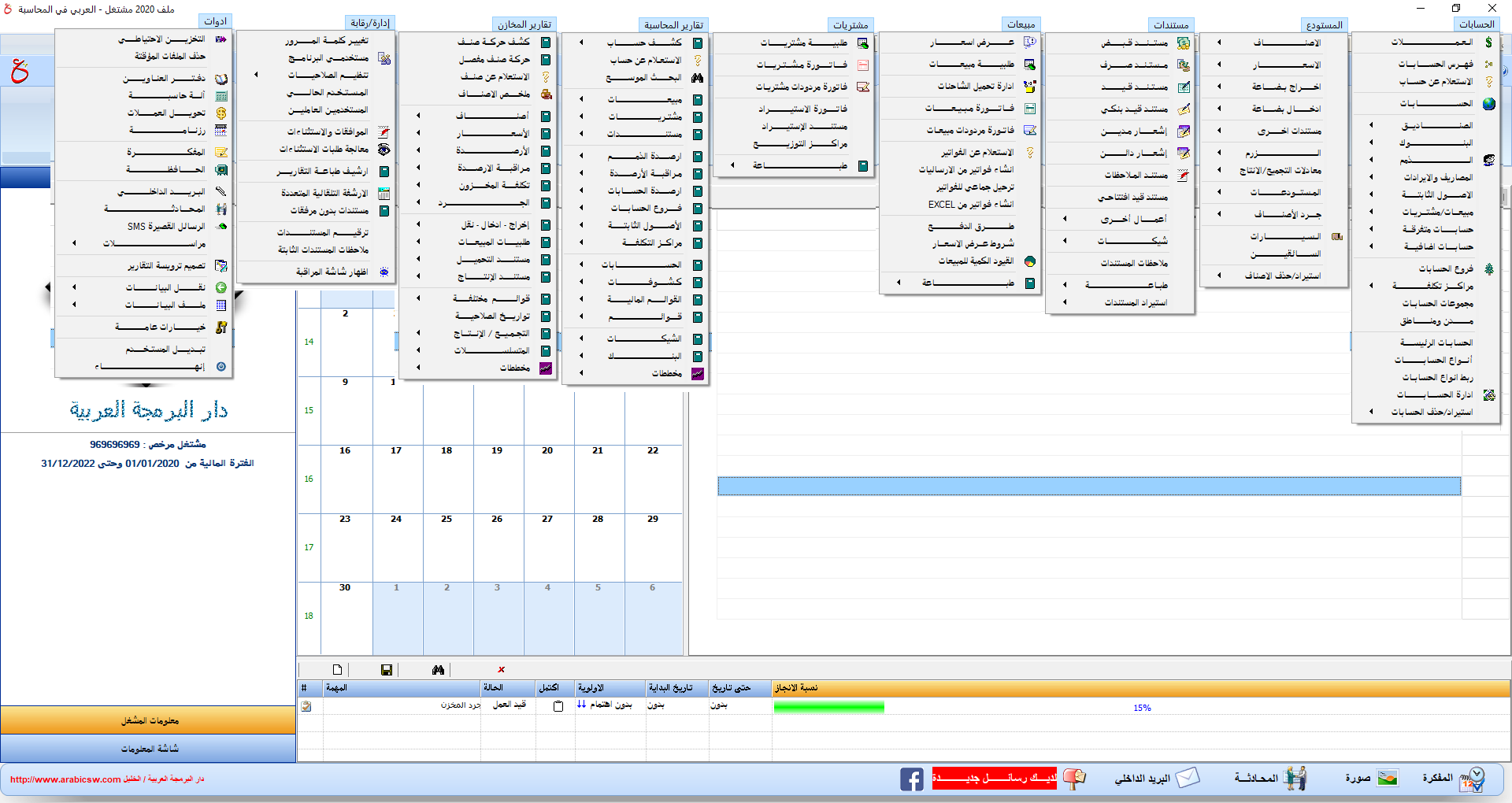This screenshot has height=803, width=1512.
Task: Click the globe icon next to الحسابات entry
Action: (x=1488, y=103)
